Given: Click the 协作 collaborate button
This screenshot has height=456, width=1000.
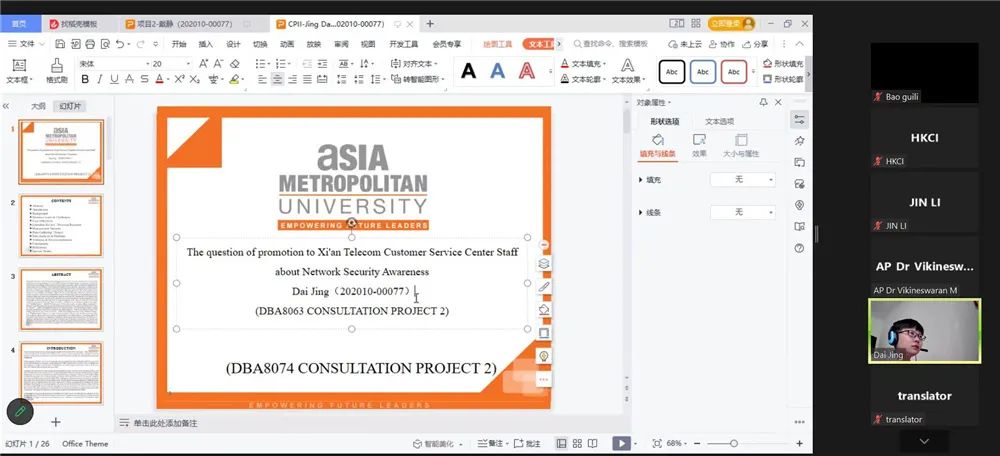Looking at the screenshot, I should pyautogui.click(x=722, y=44).
